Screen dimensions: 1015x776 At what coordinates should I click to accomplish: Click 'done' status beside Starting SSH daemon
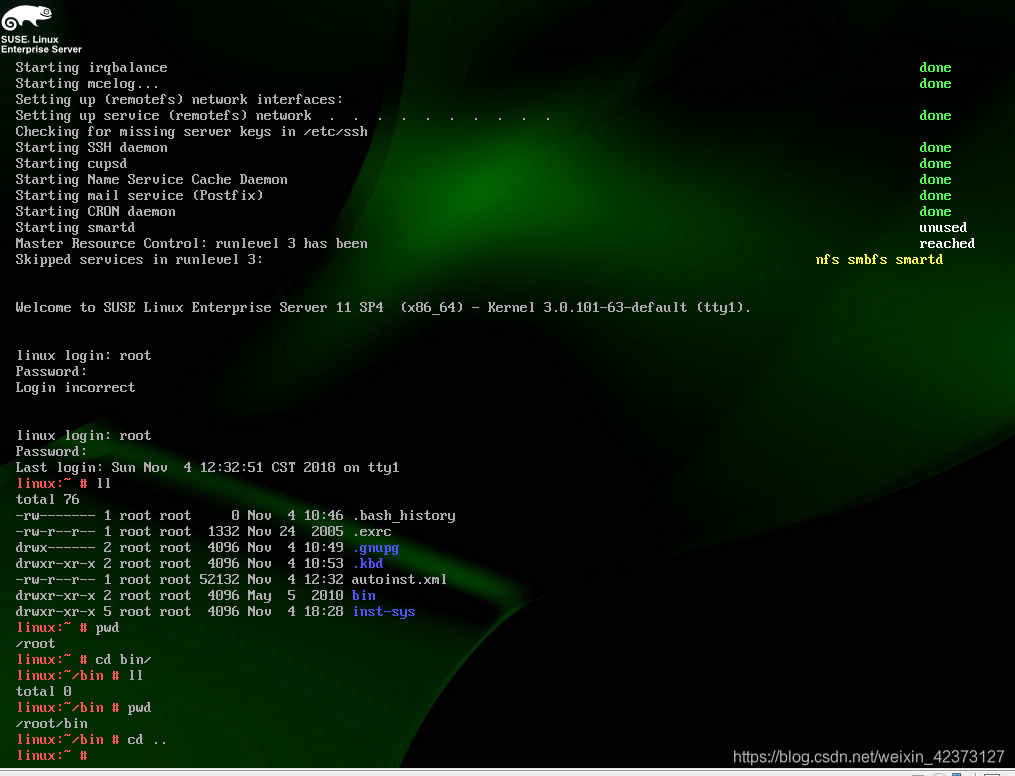[935, 148]
